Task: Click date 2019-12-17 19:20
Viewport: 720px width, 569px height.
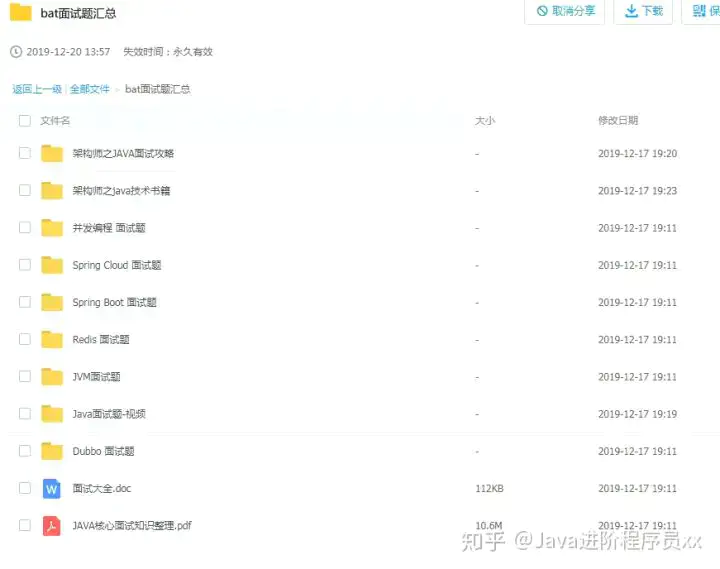Action: 637,153
